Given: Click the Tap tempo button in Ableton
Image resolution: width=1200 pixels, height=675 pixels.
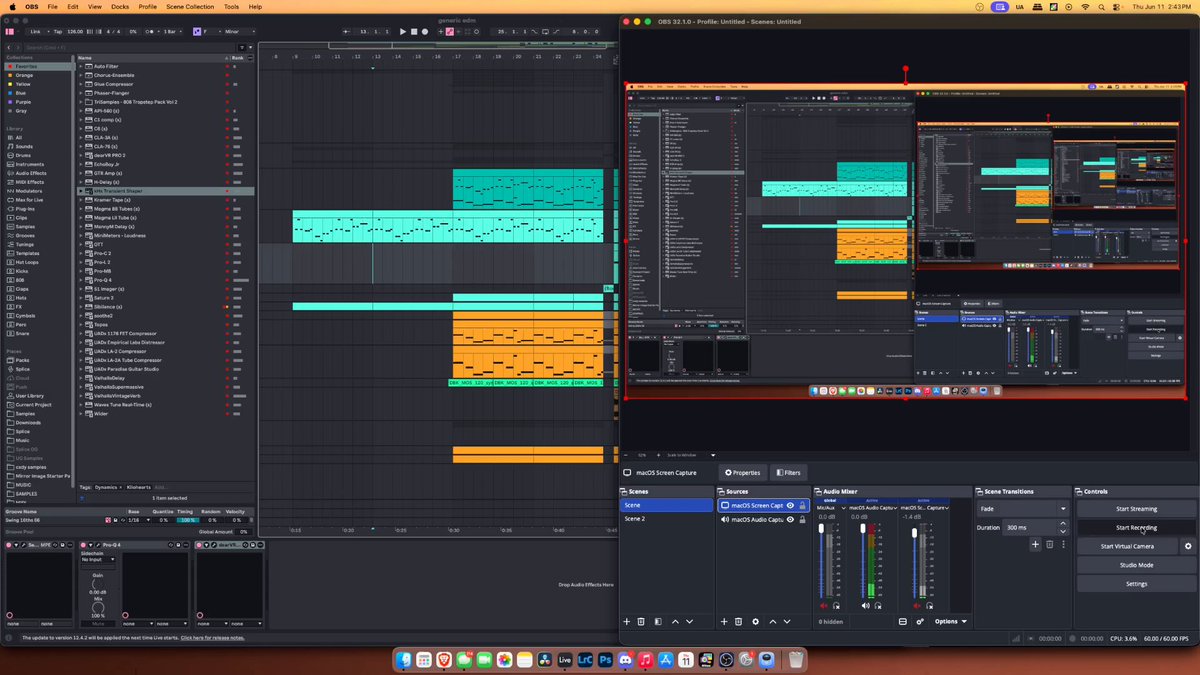Looking at the screenshot, I should point(57,32).
